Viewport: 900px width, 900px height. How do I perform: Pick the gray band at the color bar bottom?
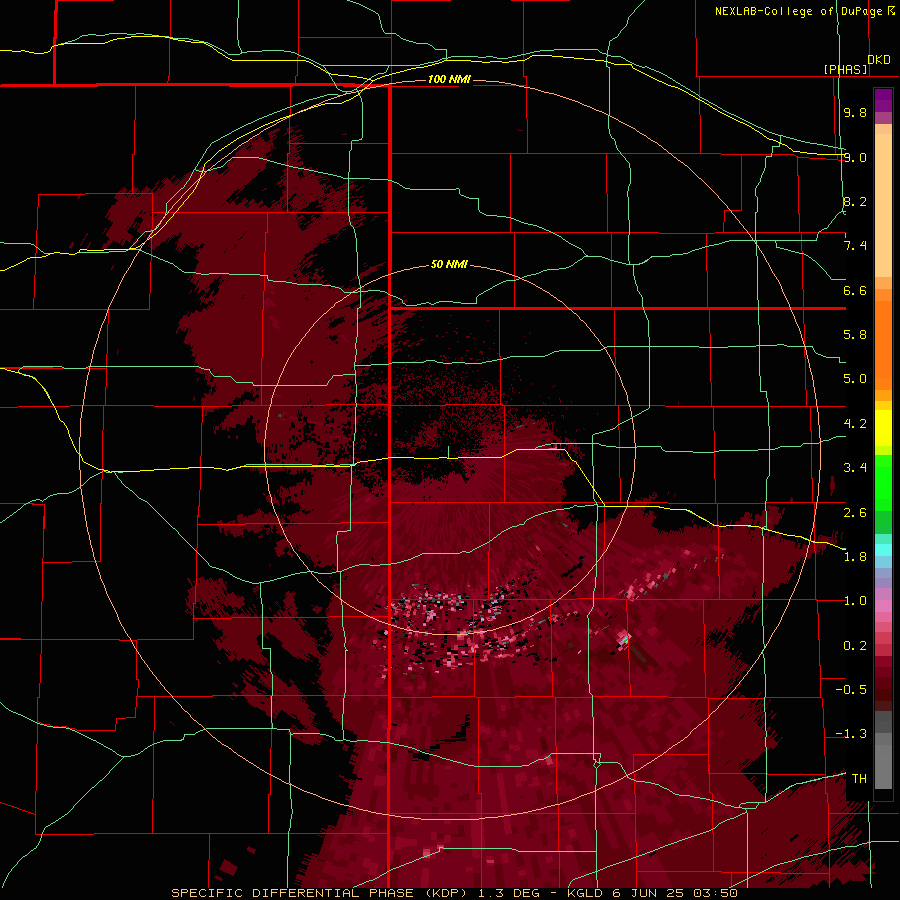pos(883,749)
